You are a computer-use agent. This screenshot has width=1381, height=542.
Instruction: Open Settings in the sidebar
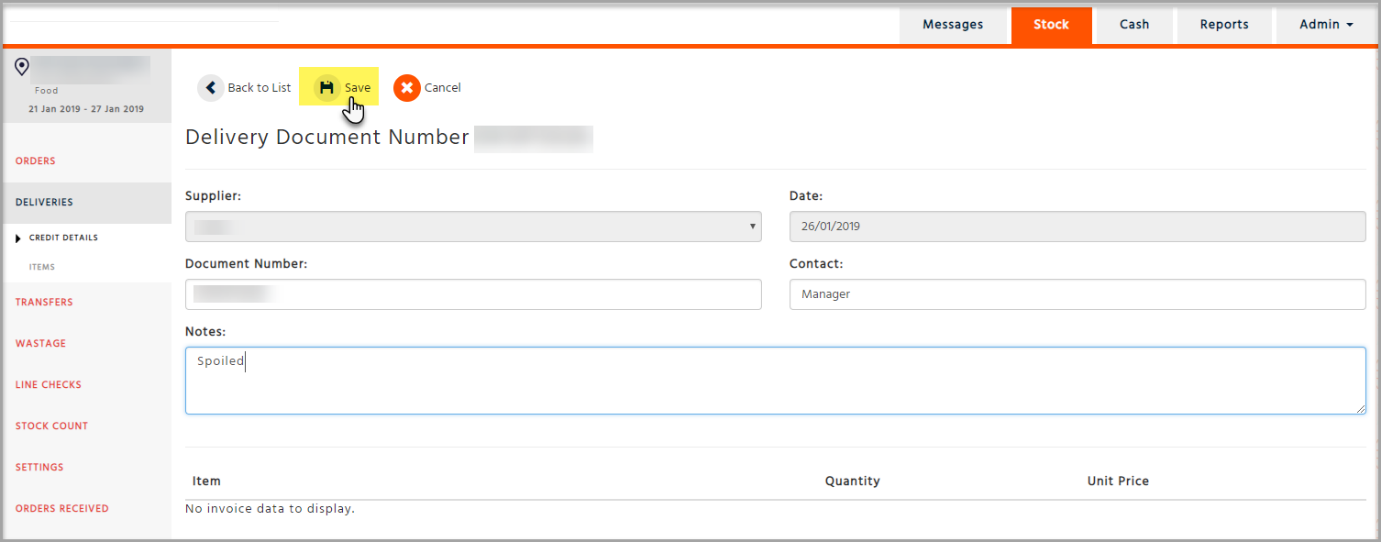pos(39,467)
